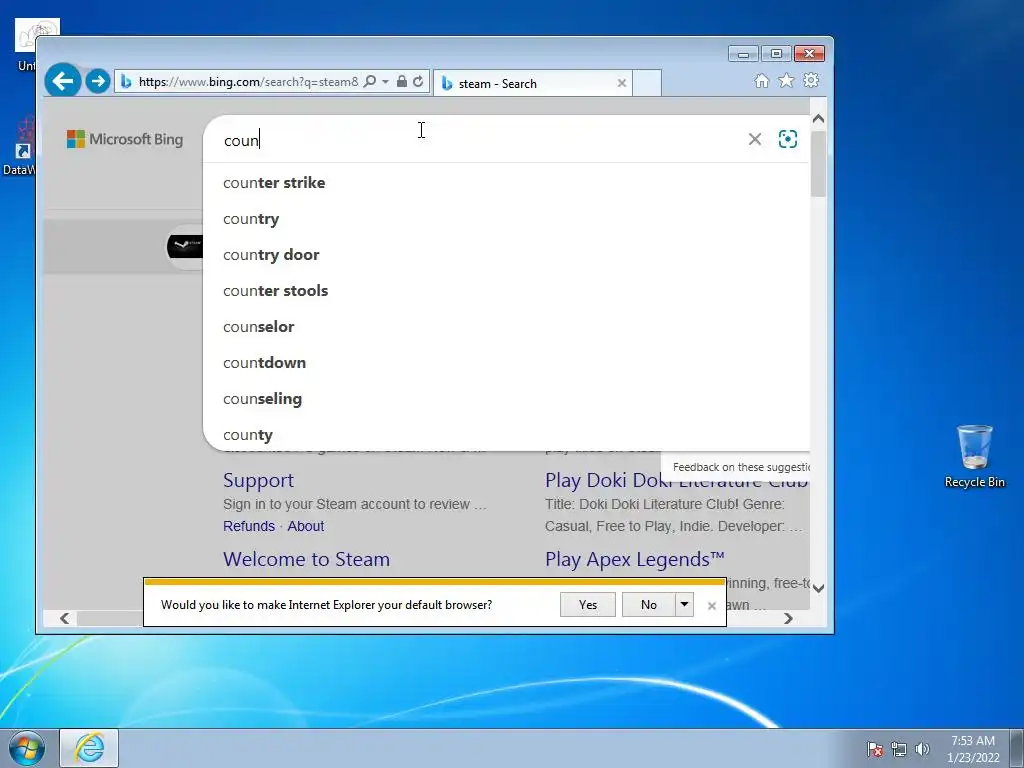The width and height of the screenshot is (1024, 768).
Task: Clear the Bing search box with the X
Action: click(x=754, y=139)
